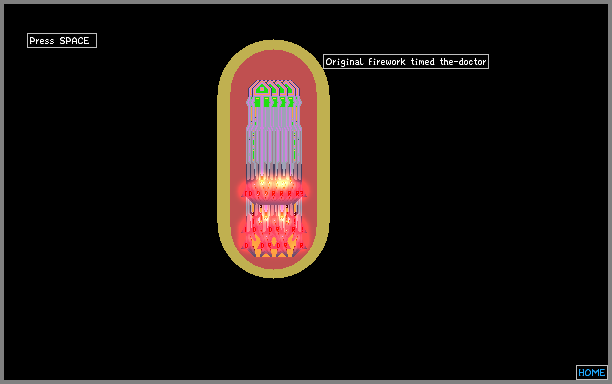Image resolution: width=612 pixels, height=384 pixels.
Task: Select the Original firework timed the-doctor label
Action: [x=406, y=62]
